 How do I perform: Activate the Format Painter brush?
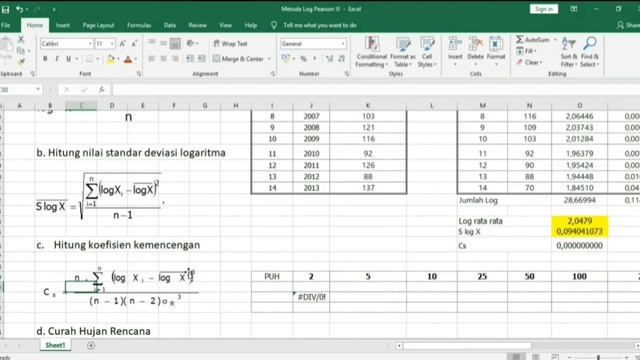click(x=21, y=61)
